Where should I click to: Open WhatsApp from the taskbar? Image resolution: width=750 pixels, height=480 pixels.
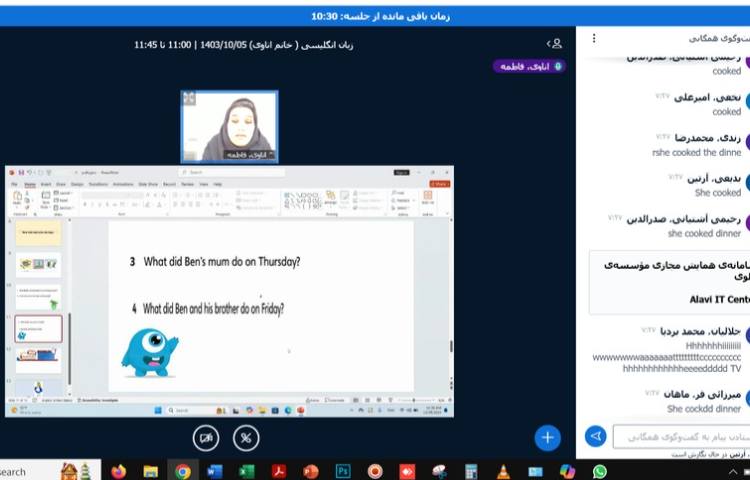point(599,471)
